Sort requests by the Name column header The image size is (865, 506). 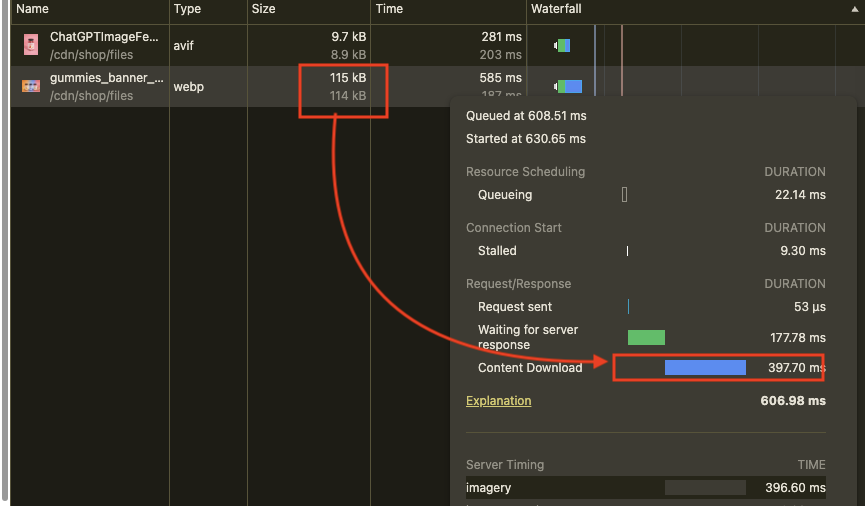point(33,9)
